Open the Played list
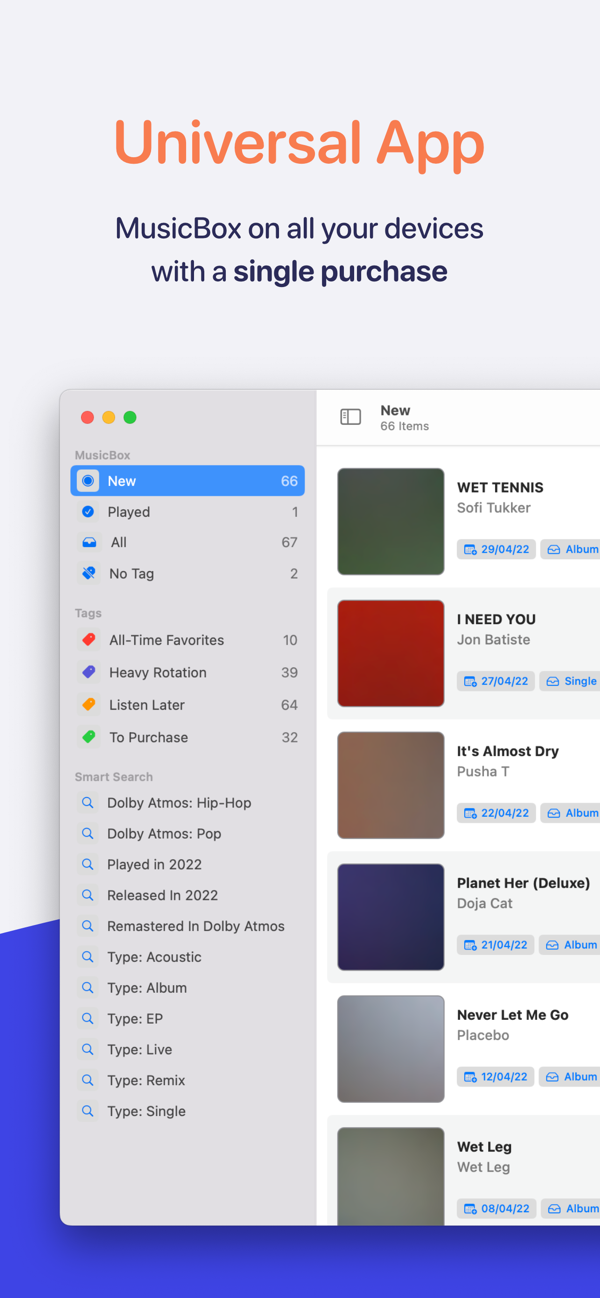The image size is (600, 1298). pyautogui.click(x=188, y=512)
